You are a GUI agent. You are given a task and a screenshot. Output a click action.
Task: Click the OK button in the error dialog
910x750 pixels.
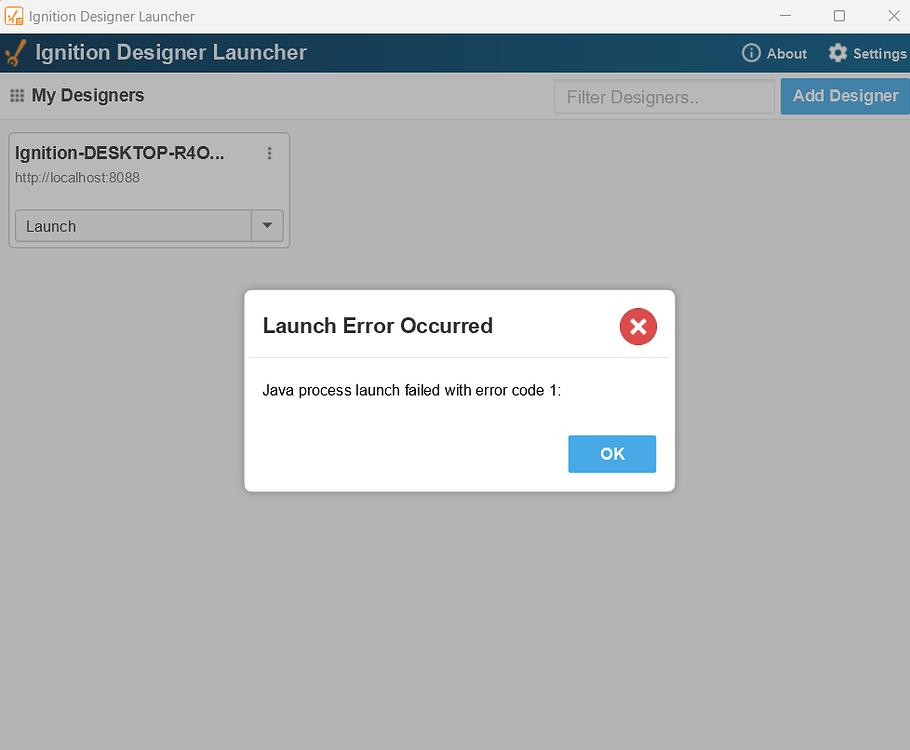tap(612, 454)
